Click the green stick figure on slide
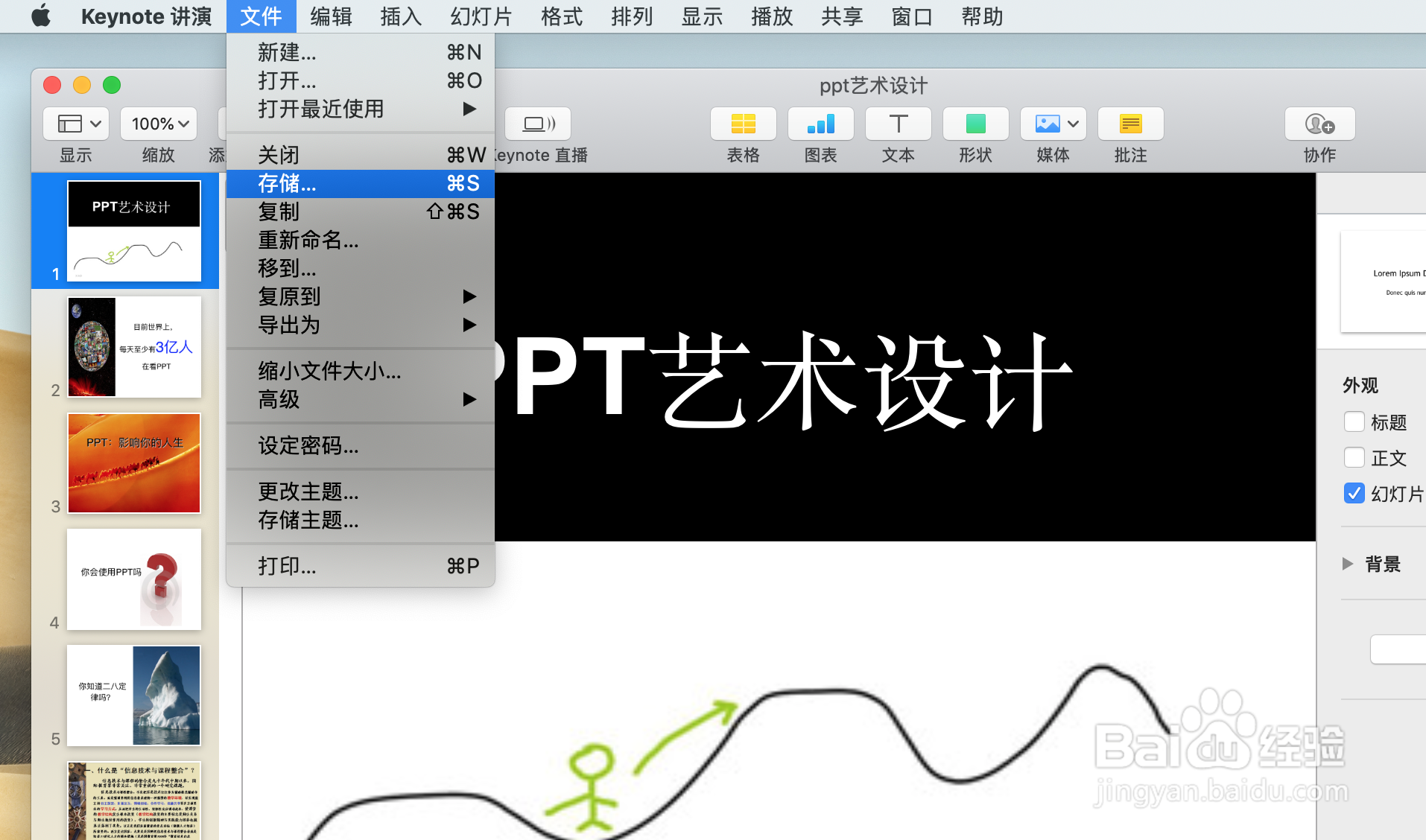Screen dimensions: 1426x840 pos(592,787)
